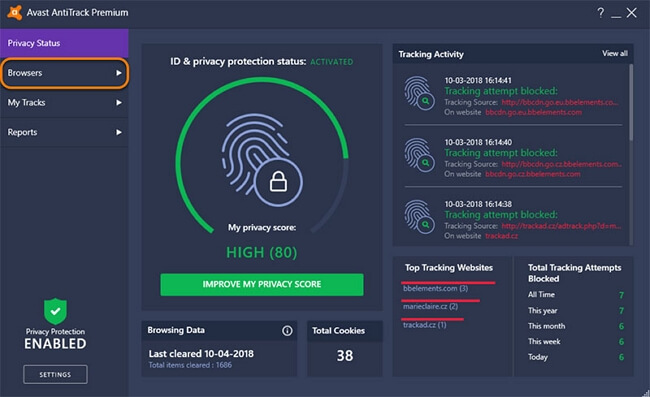Open the Browsing Data info icon
Image resolution: width=650 pixels, height=397 pixels.
tap(287, 331)
